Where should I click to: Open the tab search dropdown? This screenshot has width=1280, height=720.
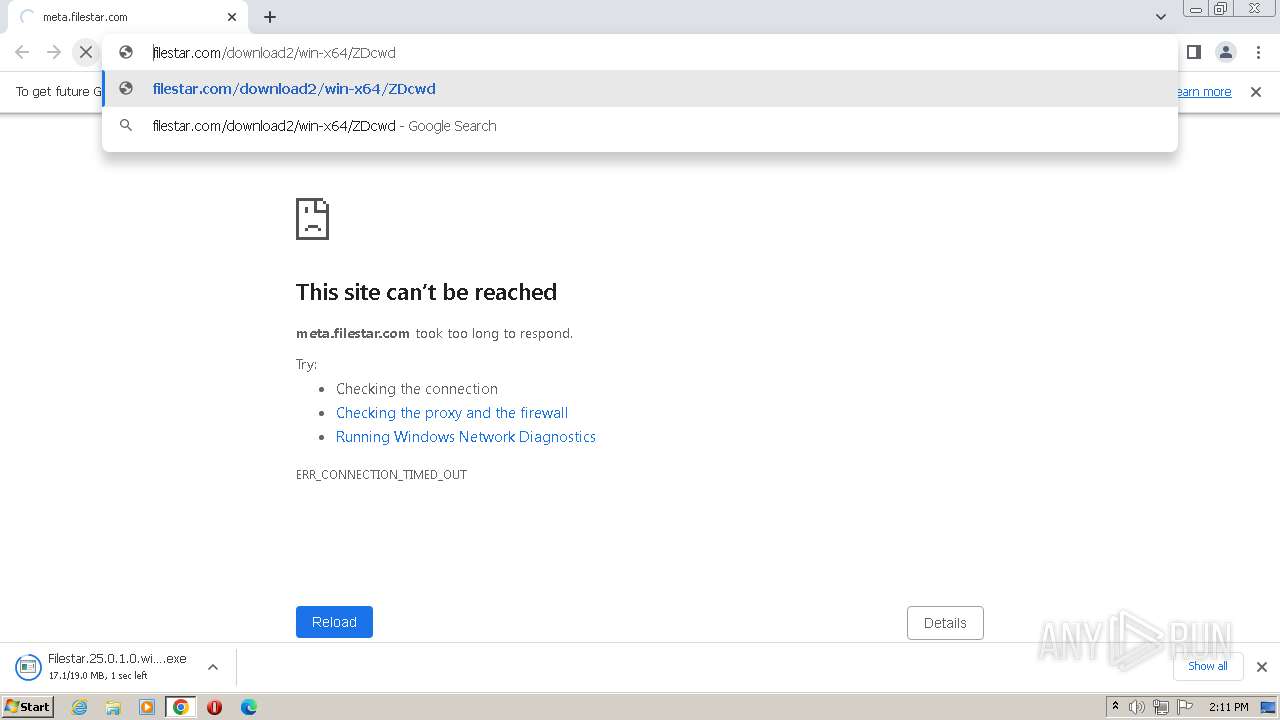tap(1160, 17)
